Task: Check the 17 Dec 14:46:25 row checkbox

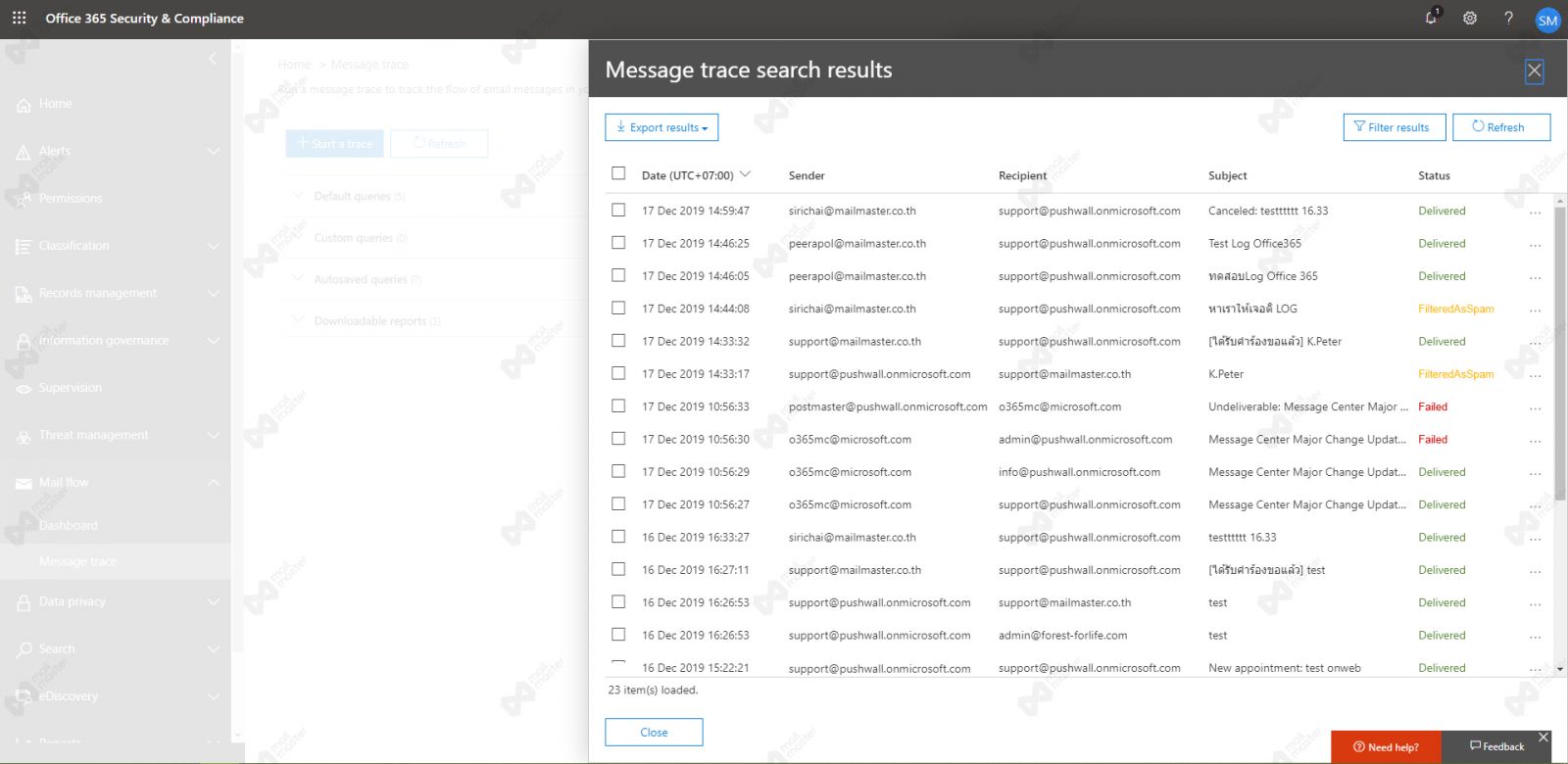Action: (x=618, y=242)
